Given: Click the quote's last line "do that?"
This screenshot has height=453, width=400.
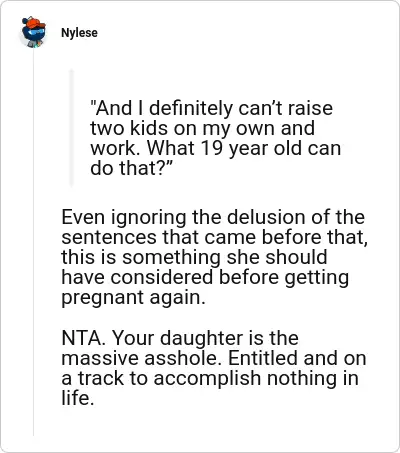Looking at the screenshot, I should tap(131, 168).
